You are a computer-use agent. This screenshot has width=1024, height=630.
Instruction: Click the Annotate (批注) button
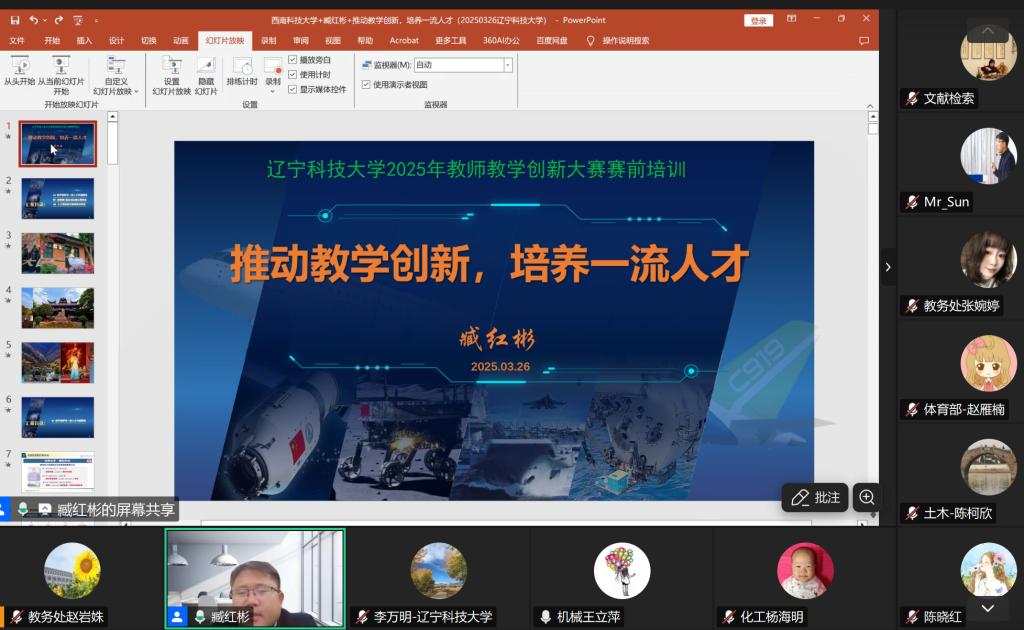pyautogui.click(x=815, y=497)
